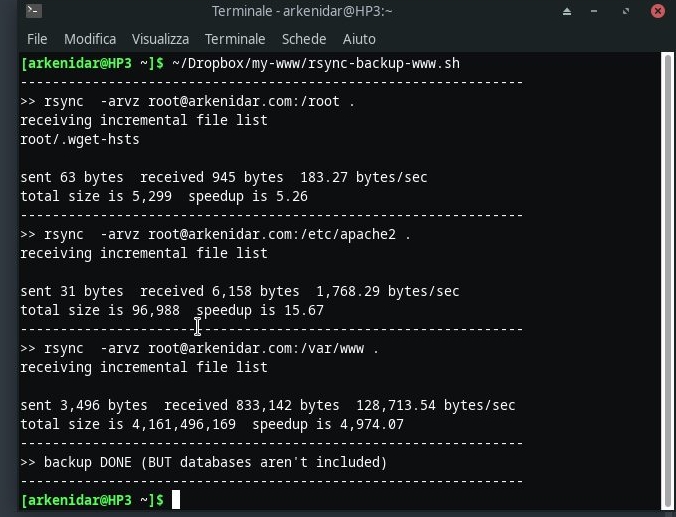Open the Terminale menu
Screen dimensions: 676x517
(235, 39)
